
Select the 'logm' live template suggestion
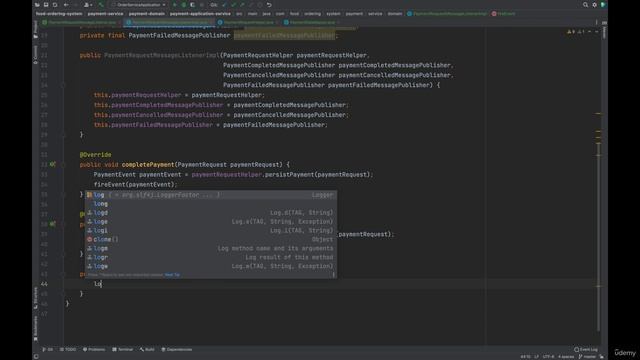(x=211, y=248)
